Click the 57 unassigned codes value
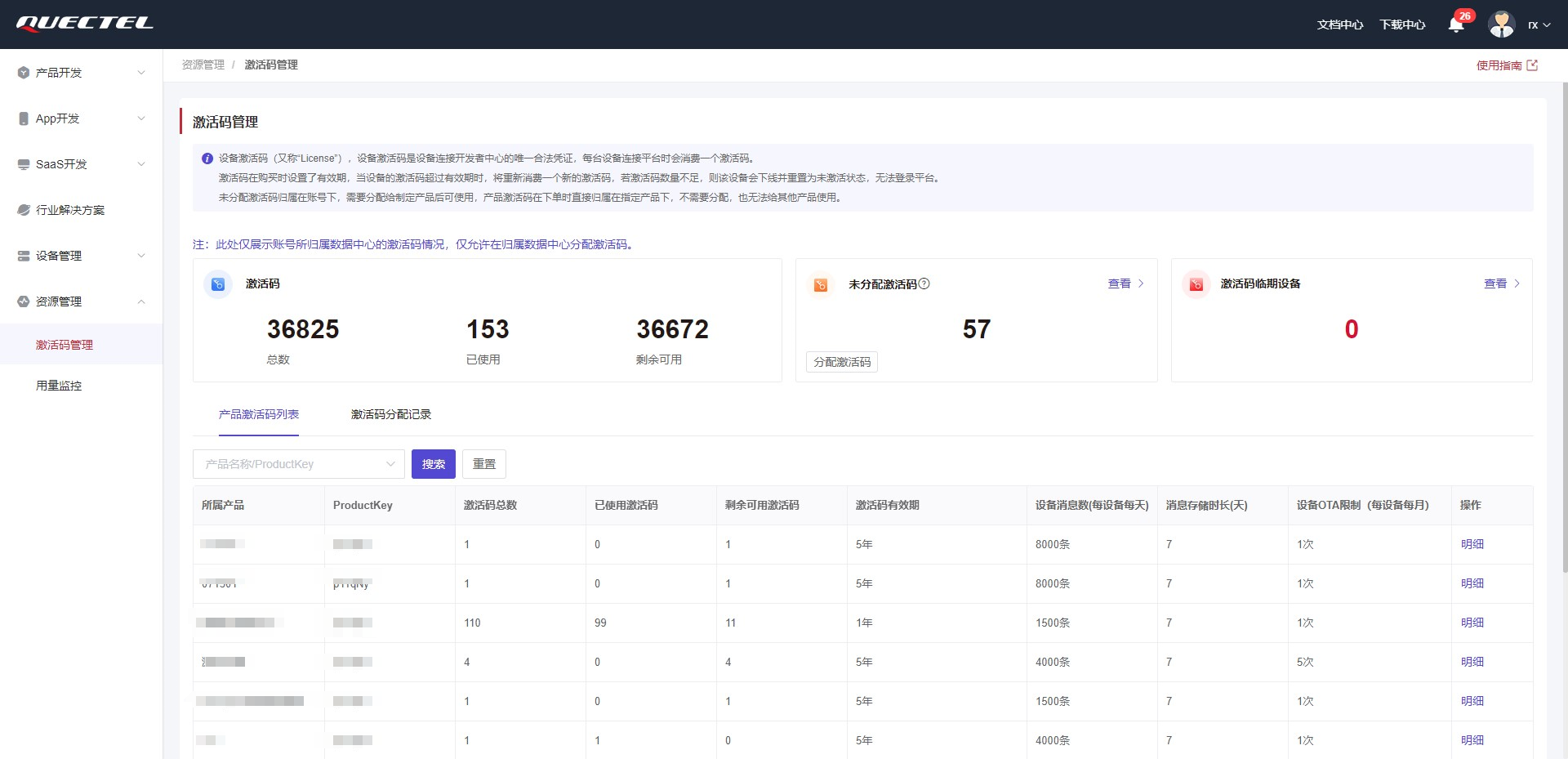 [977, 329]
